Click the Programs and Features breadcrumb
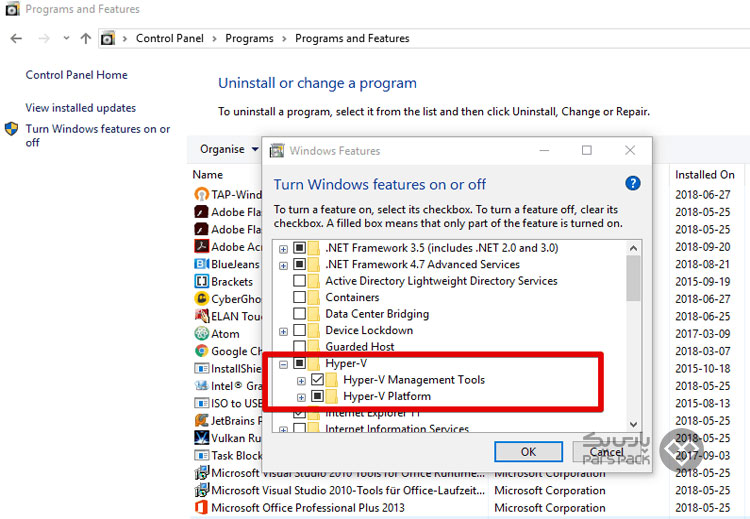This screenshot has width=750, height=519. point(352,38)
